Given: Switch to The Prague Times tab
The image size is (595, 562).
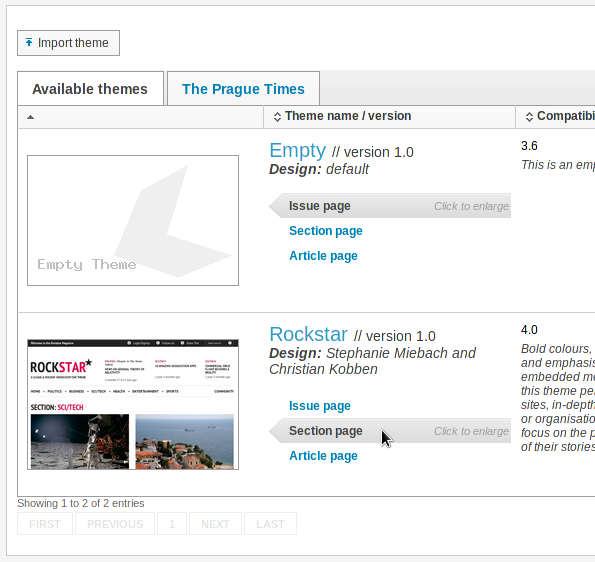Looking at the screenshot, I should click(x=243, y=89).
